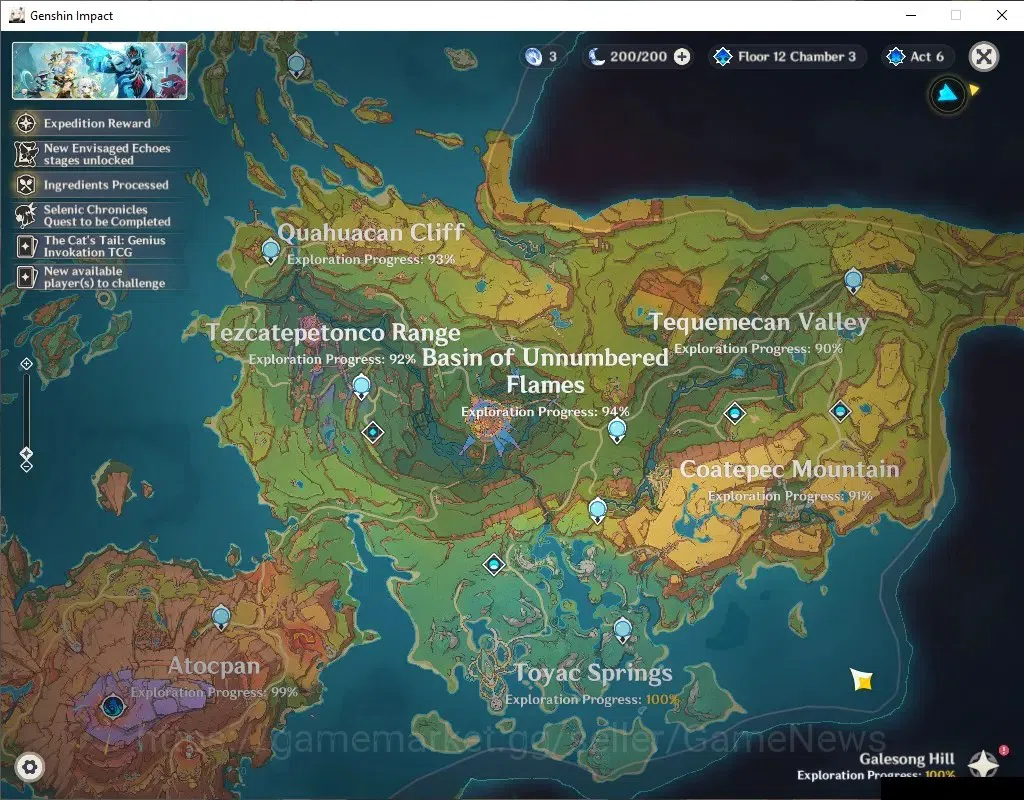Click Galesong Hill region name
Screen dimensions: 1024x800
click(x=906, y=759)
